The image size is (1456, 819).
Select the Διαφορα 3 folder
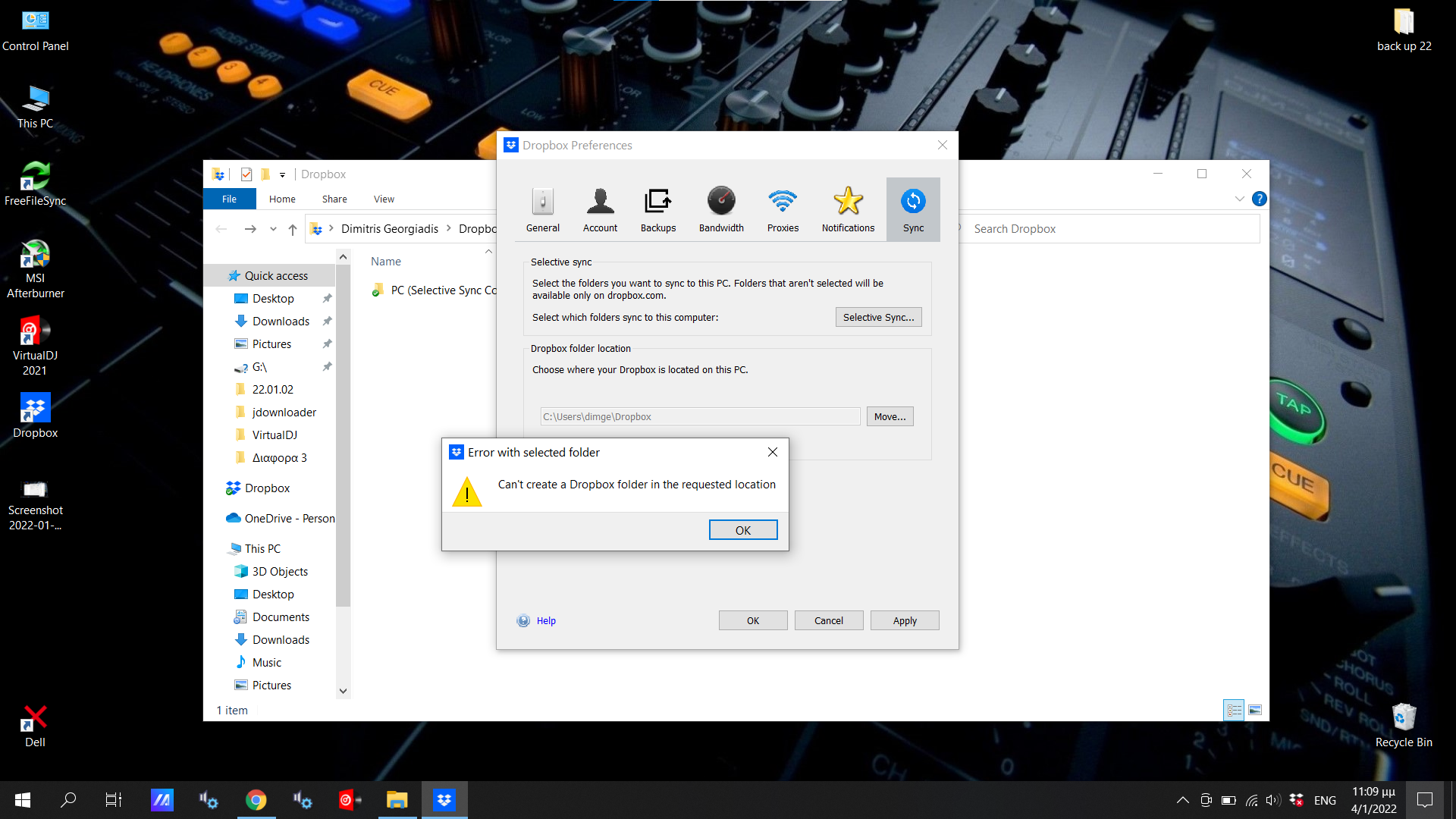pyautogui.click(x=279, y=457)
